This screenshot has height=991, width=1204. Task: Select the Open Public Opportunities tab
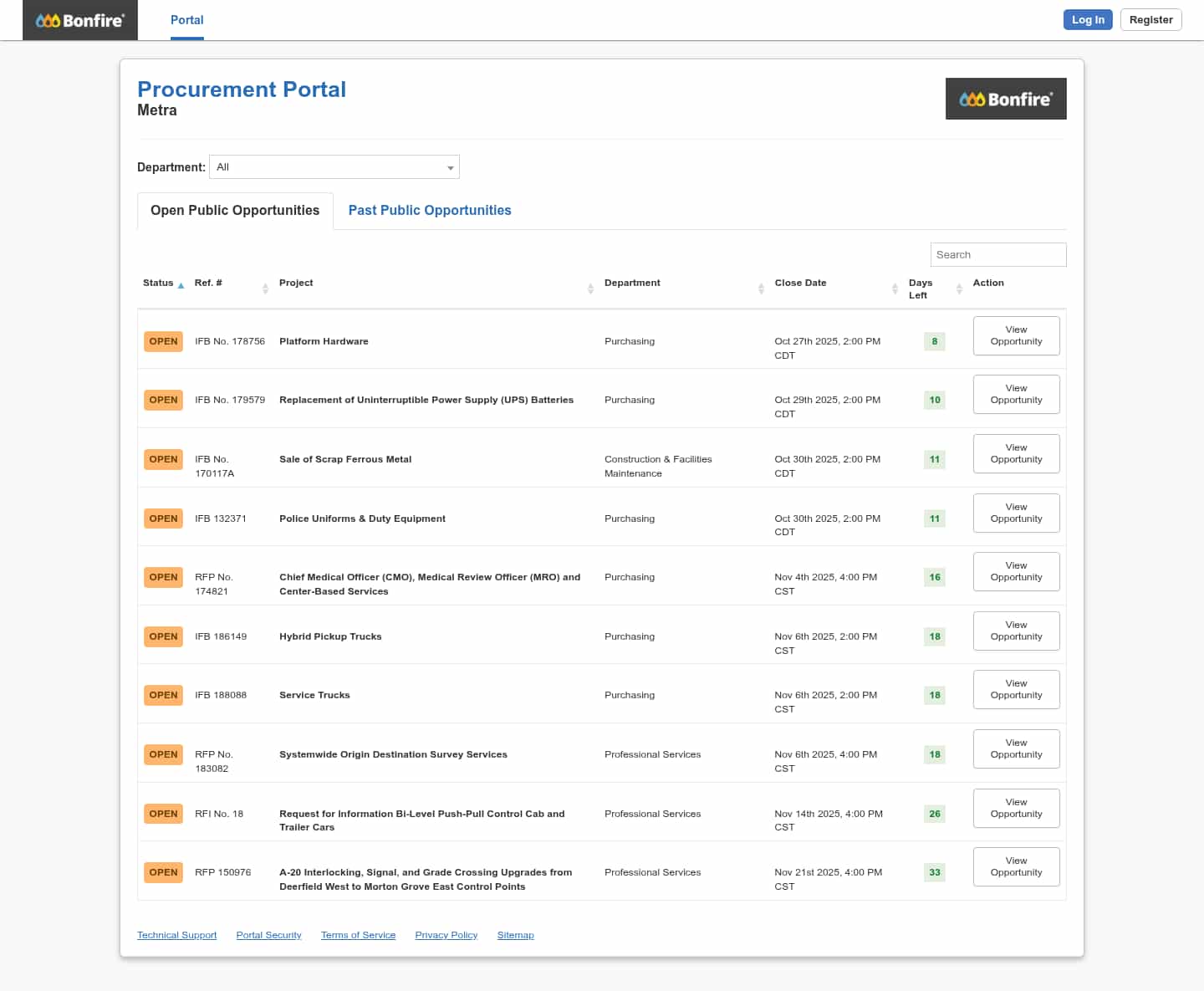pyautogui.click(x=235, y=211)
